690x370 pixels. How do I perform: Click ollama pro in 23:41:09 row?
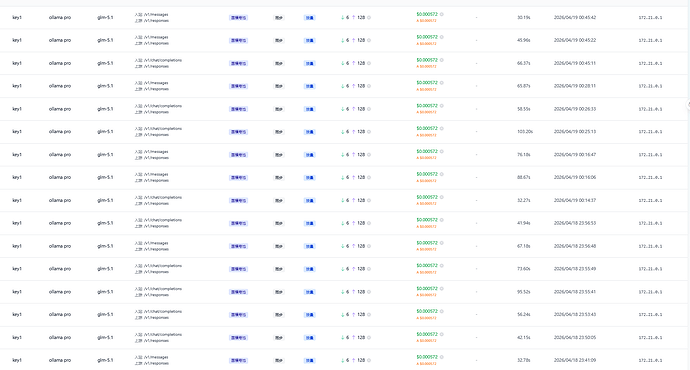[x=60, y=361]
